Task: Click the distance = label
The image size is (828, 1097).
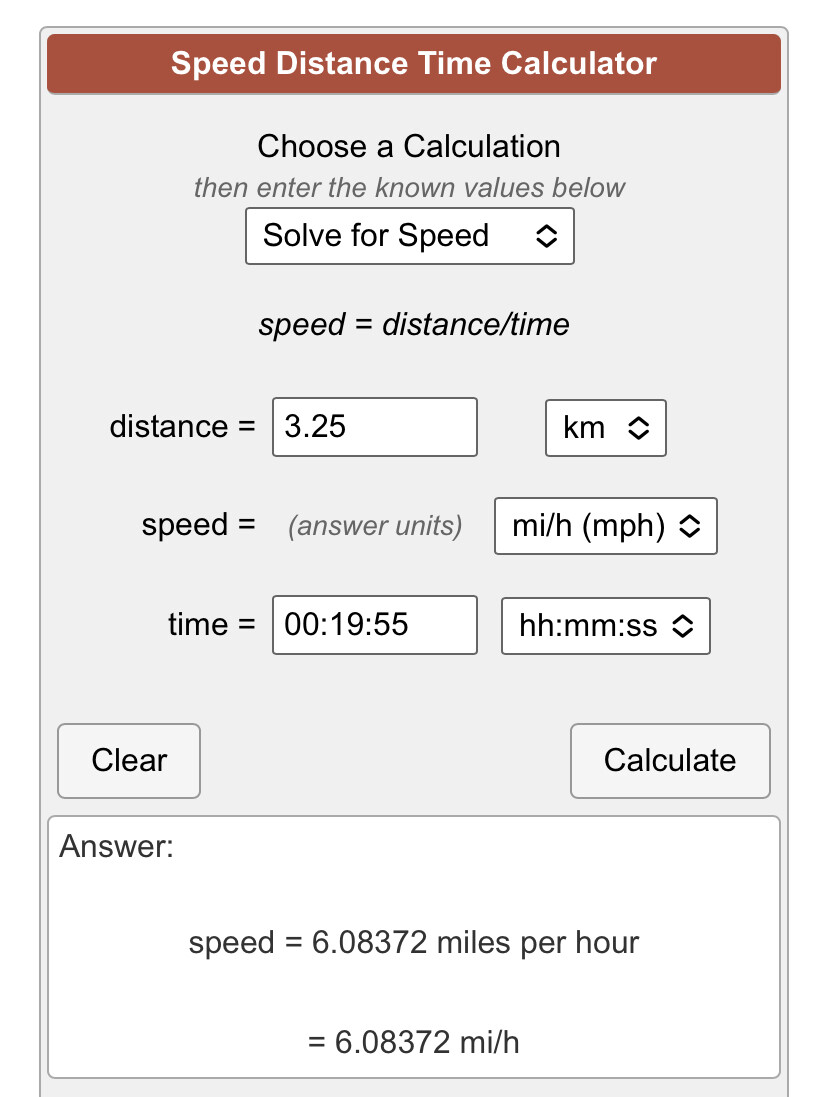Action: (183, 427)
